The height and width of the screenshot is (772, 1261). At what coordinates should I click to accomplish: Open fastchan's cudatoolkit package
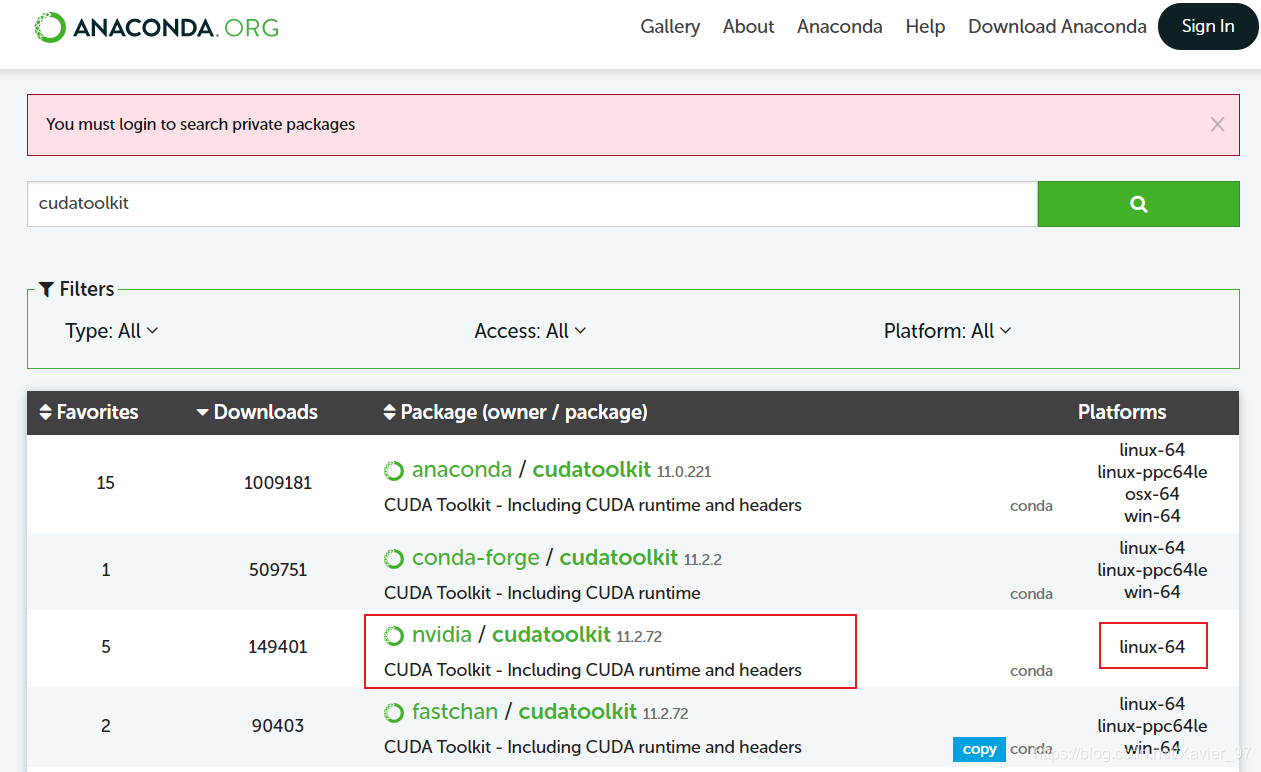(x=578, y=712)
